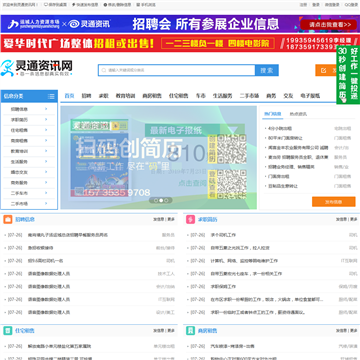This screenshot has height=360, width=360.
Task: Click the blue 搜索 button
Action: 267,70
